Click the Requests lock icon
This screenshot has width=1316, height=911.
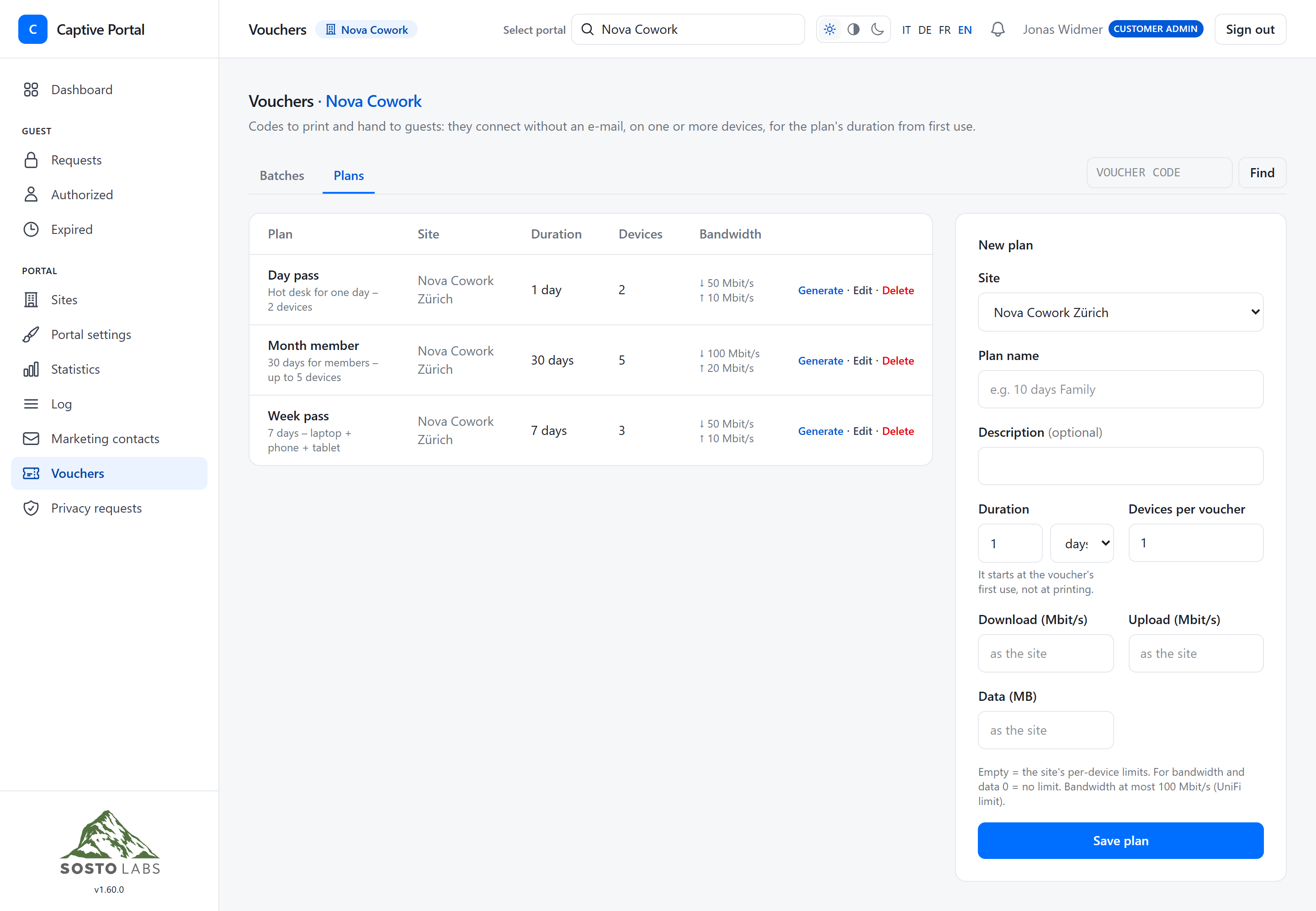31,160
